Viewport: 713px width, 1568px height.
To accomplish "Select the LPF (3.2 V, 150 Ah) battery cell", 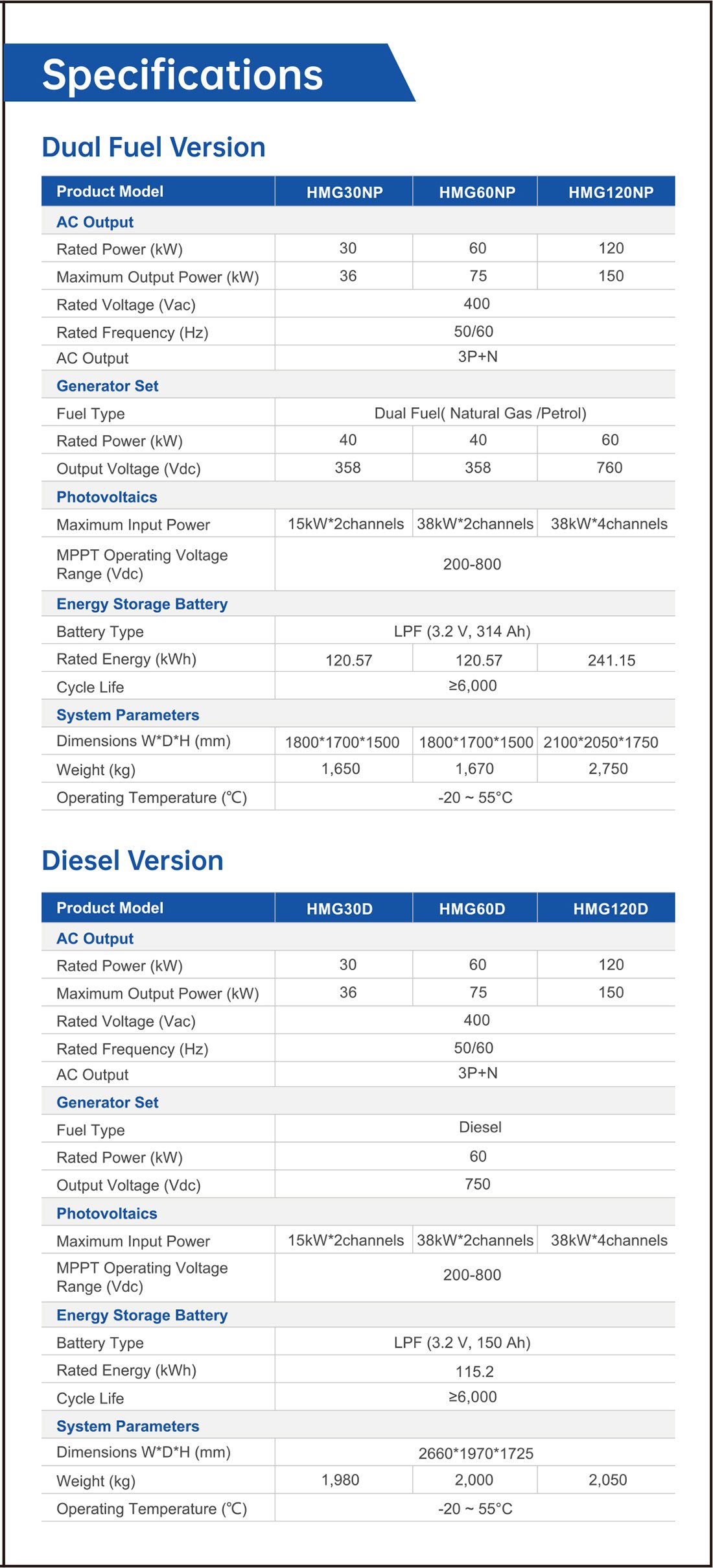I will pos(462,1342).
